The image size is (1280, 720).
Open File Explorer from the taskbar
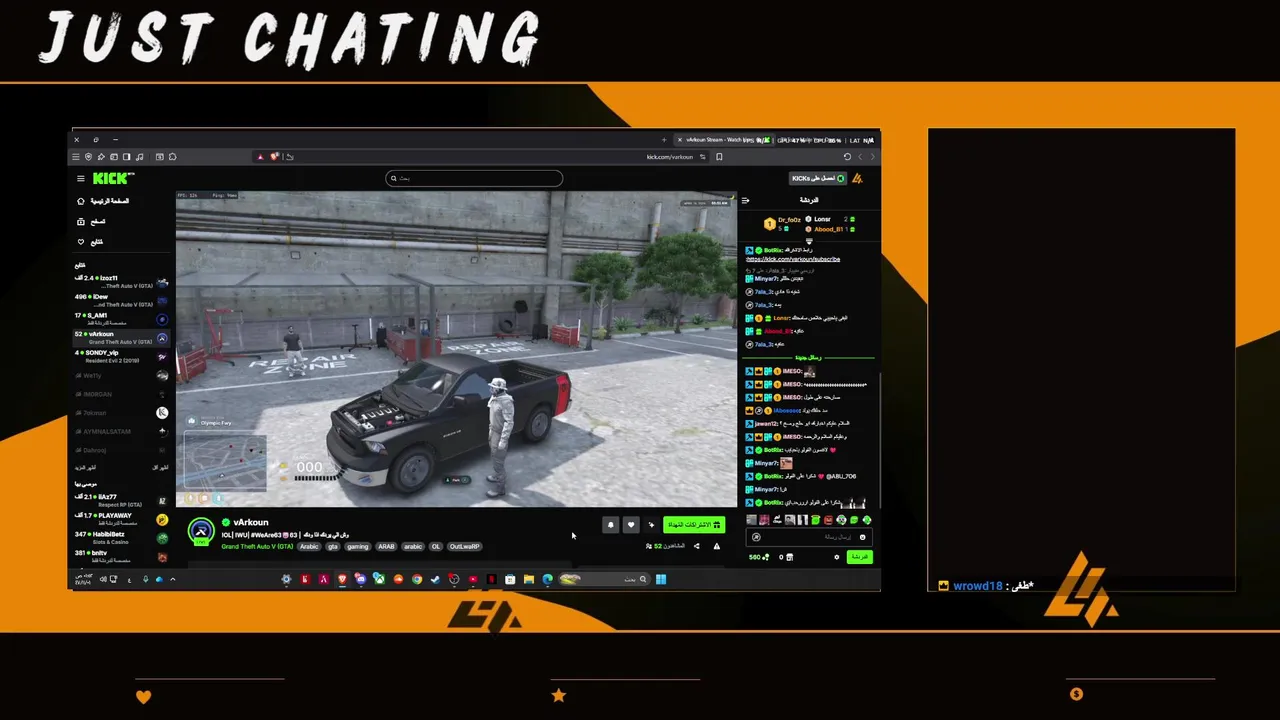point(529,579)
